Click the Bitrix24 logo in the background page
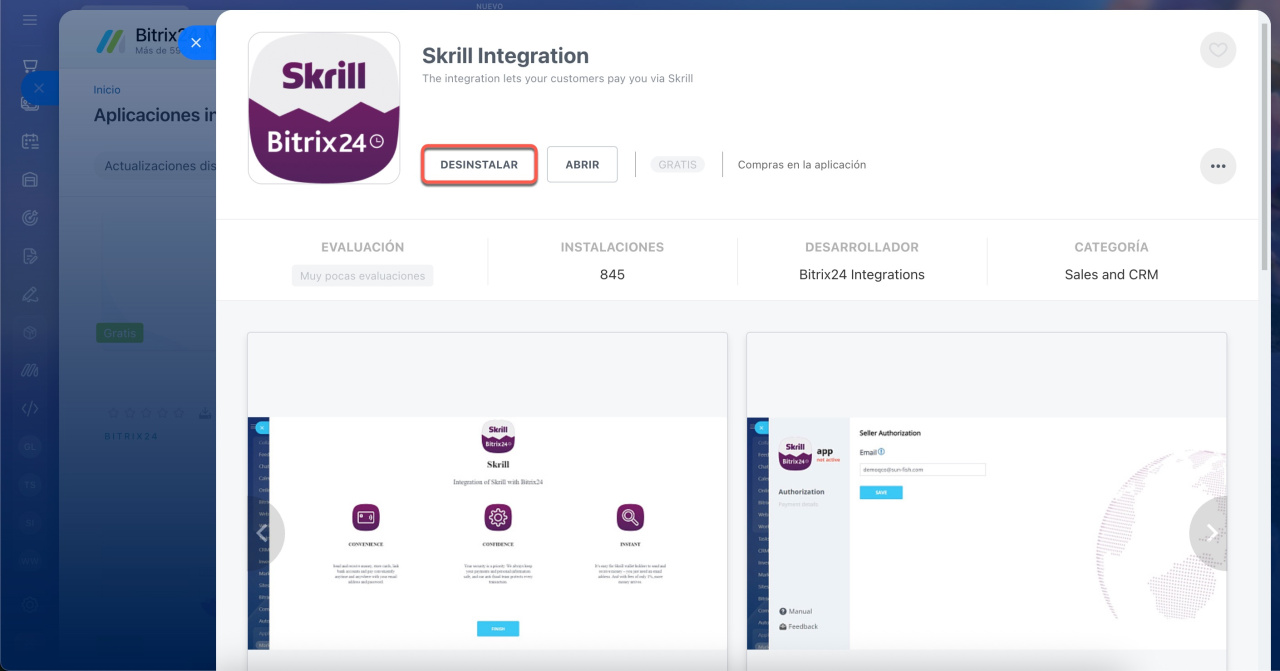The width and height of the screenshot is (1280, 671). pos(111,40)
